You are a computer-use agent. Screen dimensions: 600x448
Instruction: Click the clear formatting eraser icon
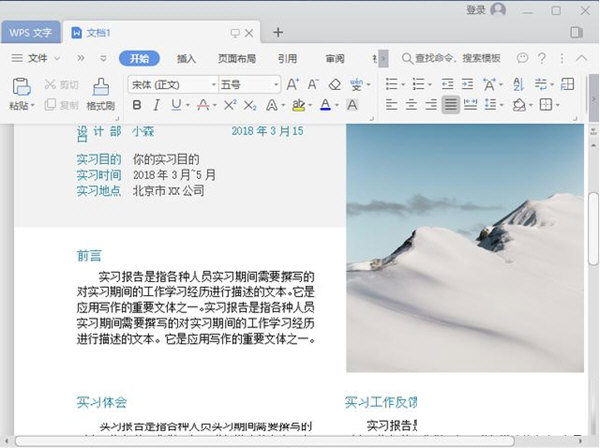(336, 85)
